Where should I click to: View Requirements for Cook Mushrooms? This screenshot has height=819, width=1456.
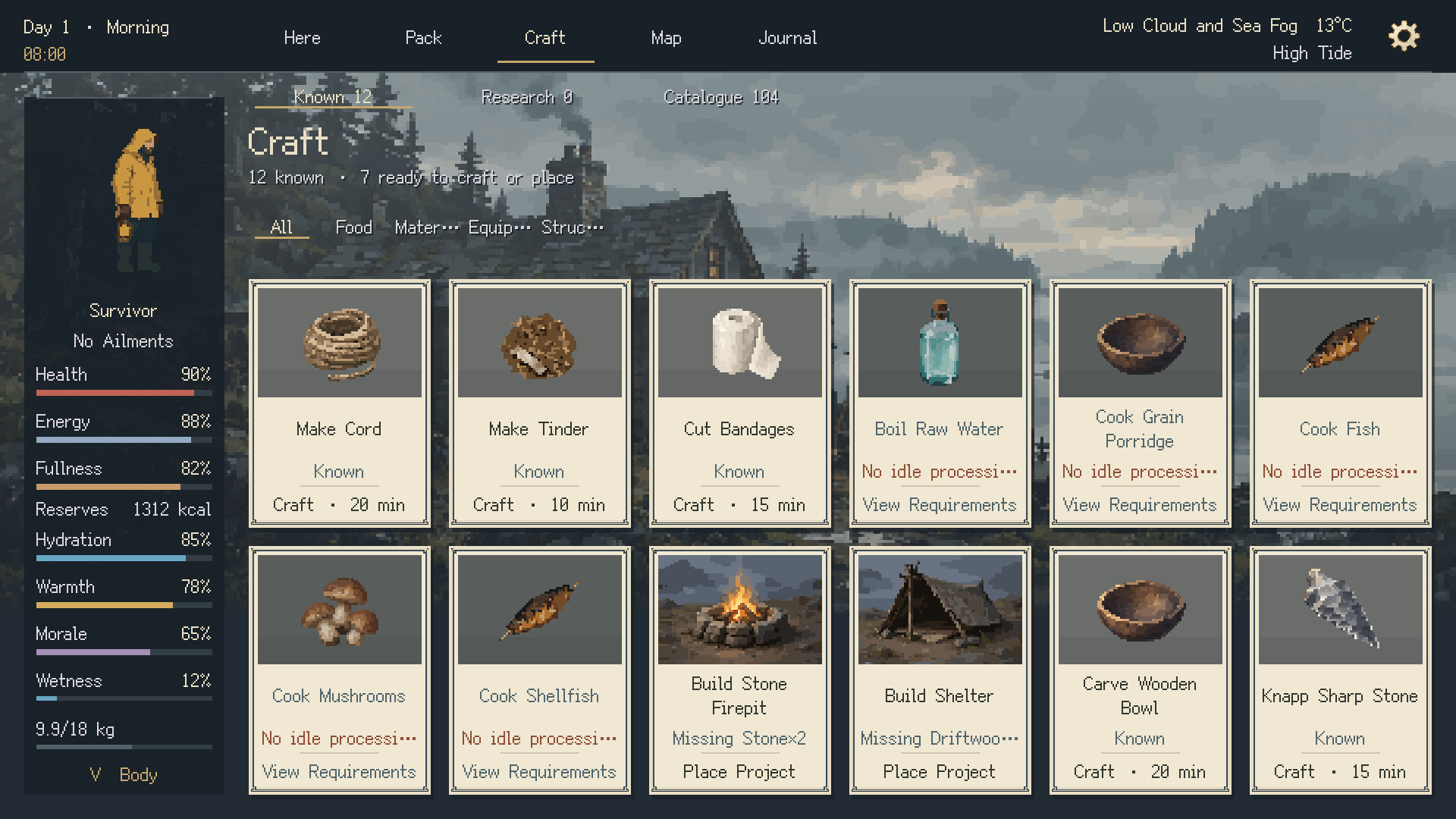pyautogui.click(x=339, y=772)
